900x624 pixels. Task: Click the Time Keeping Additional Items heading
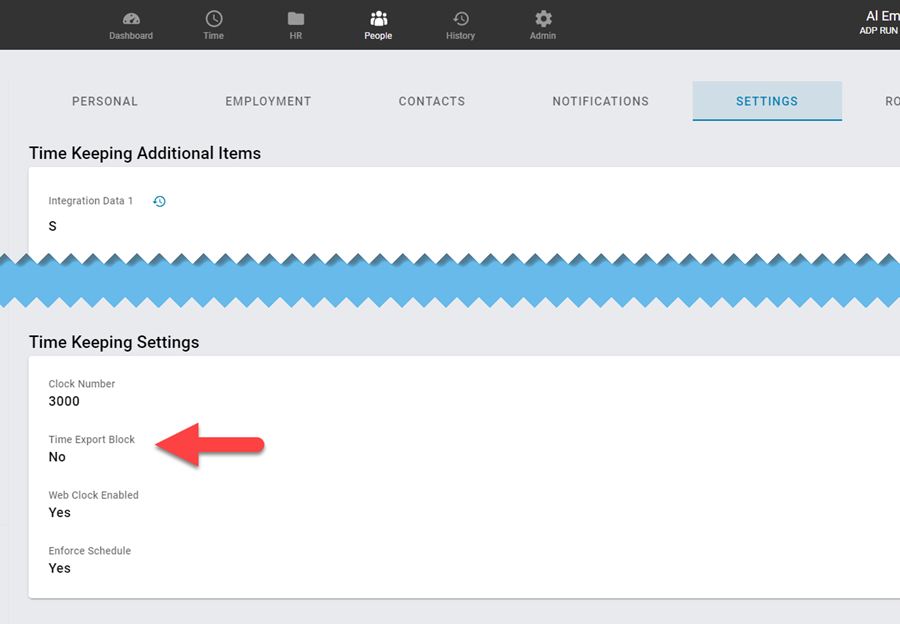point(145,153)
